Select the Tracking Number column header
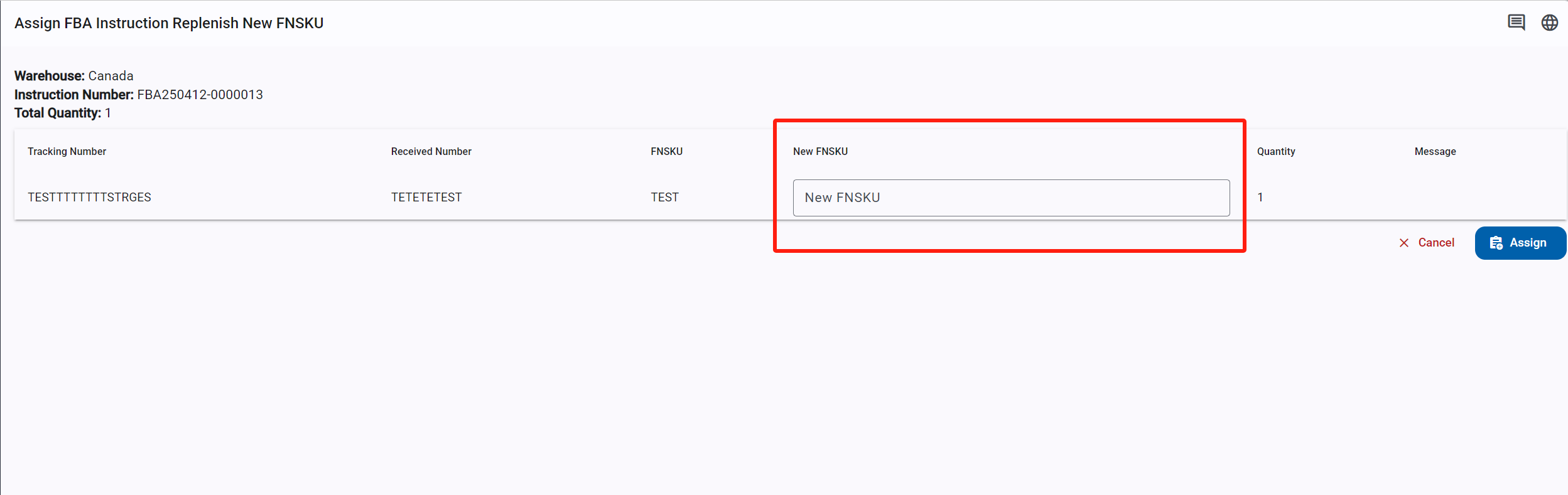The height and width of the screenshot is (495, 1568). coord(67,151)
